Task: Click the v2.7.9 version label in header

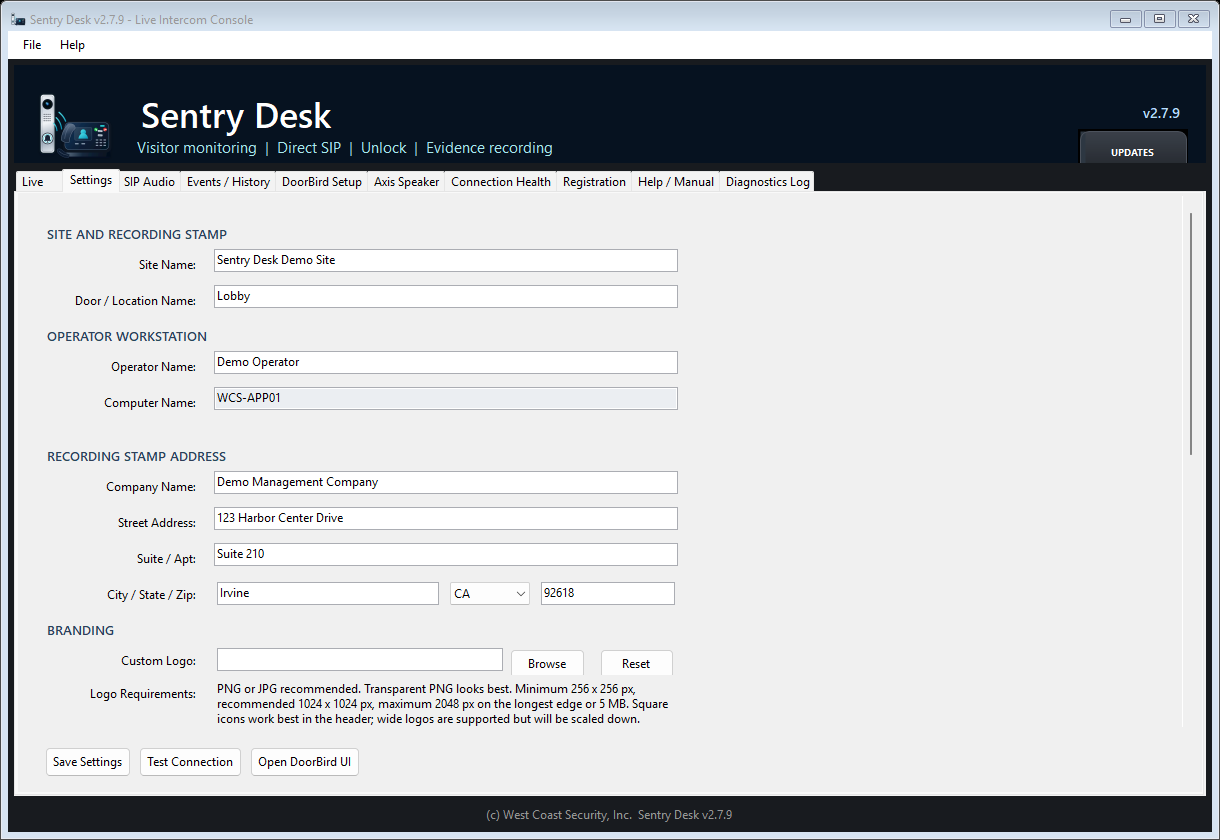Action: click(x=1162, y=113)
